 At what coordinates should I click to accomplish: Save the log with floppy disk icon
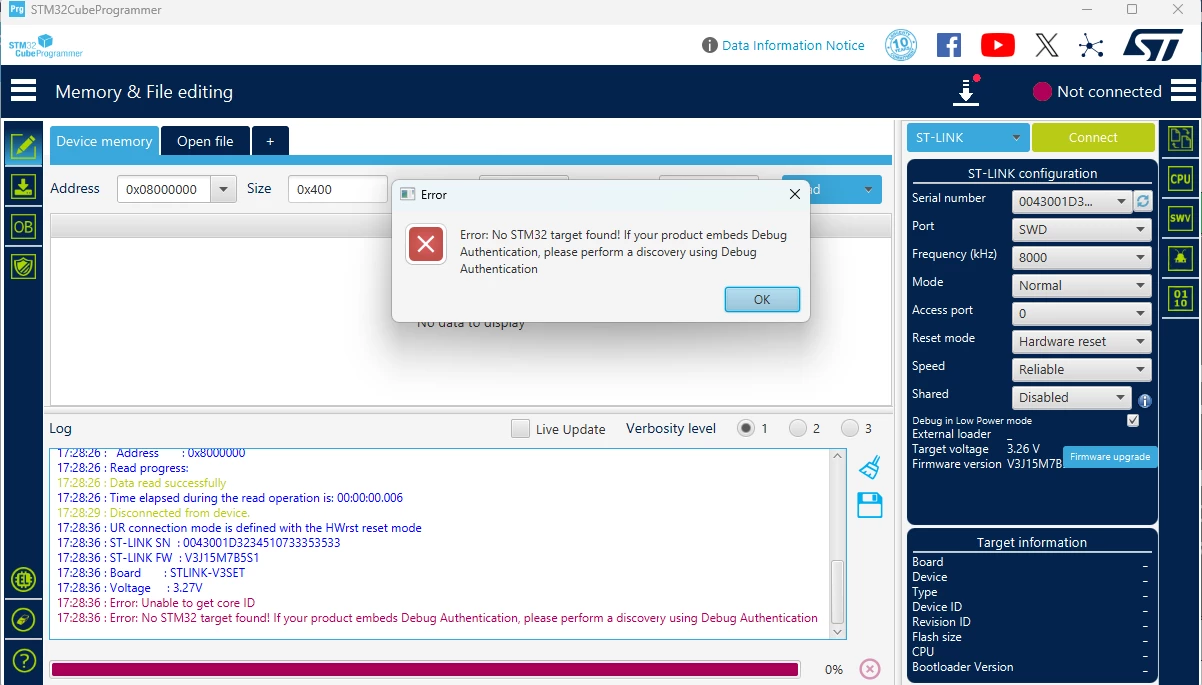pyautogui.click(x=870, y=505)
